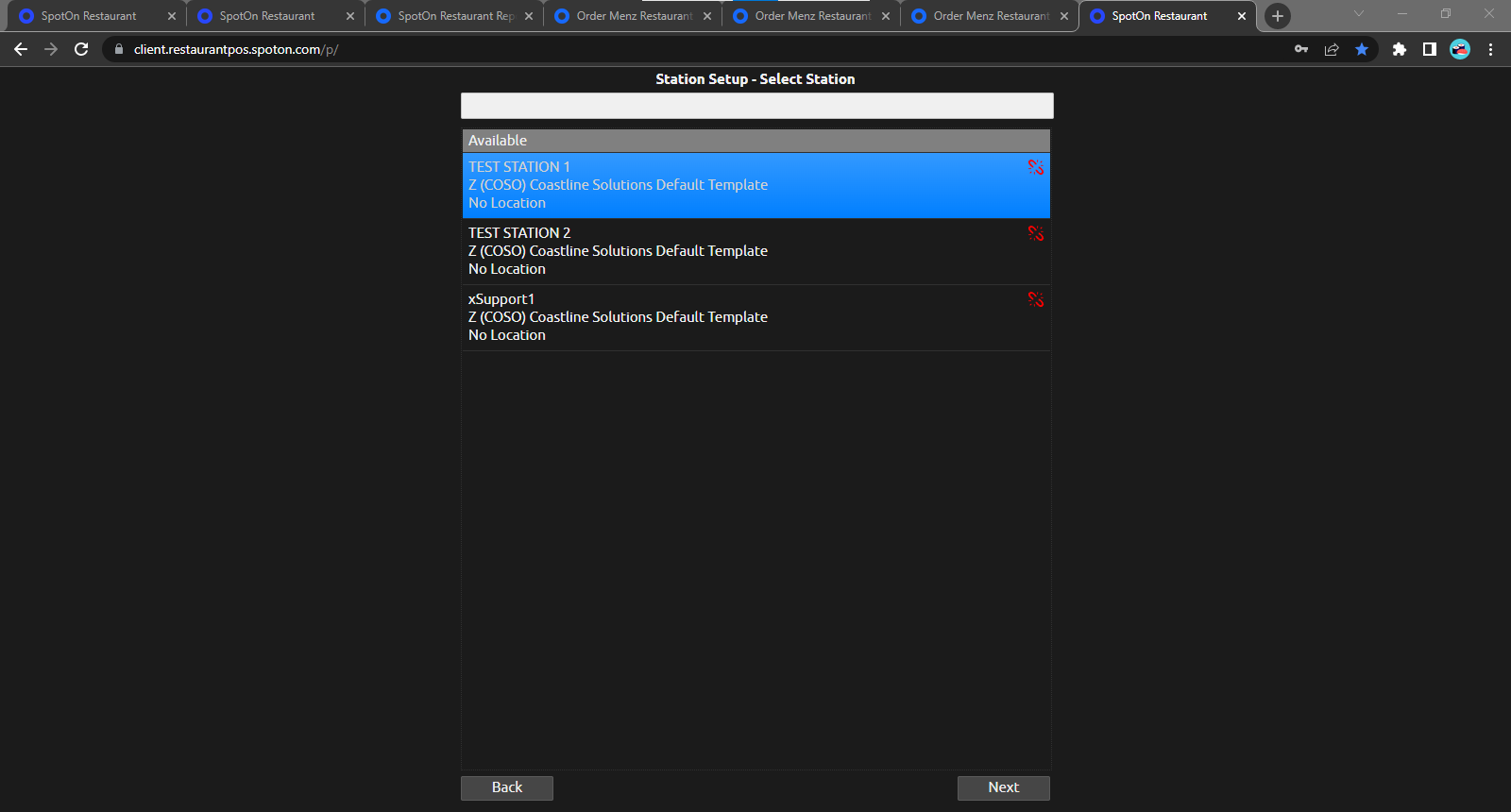Reload the page

[x=81, y=49]
